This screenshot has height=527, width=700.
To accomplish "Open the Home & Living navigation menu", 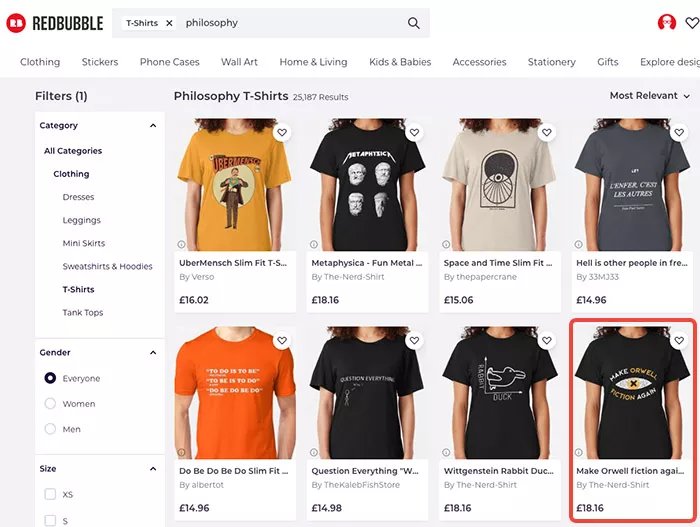I will pyautogui.click(x=313, y=62).
